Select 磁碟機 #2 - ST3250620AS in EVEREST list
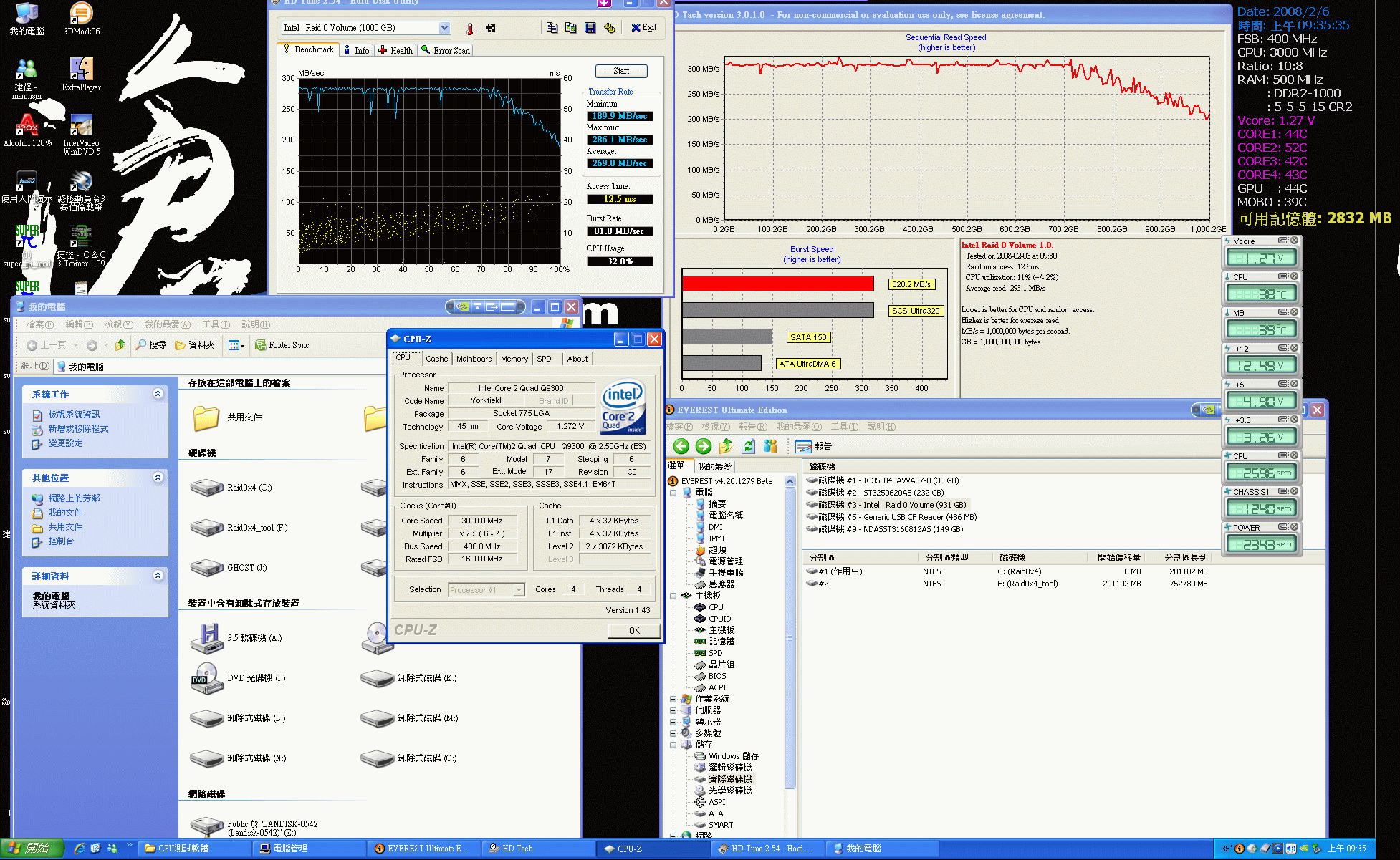The image size is (1400, 860). [x=876, y=493]
